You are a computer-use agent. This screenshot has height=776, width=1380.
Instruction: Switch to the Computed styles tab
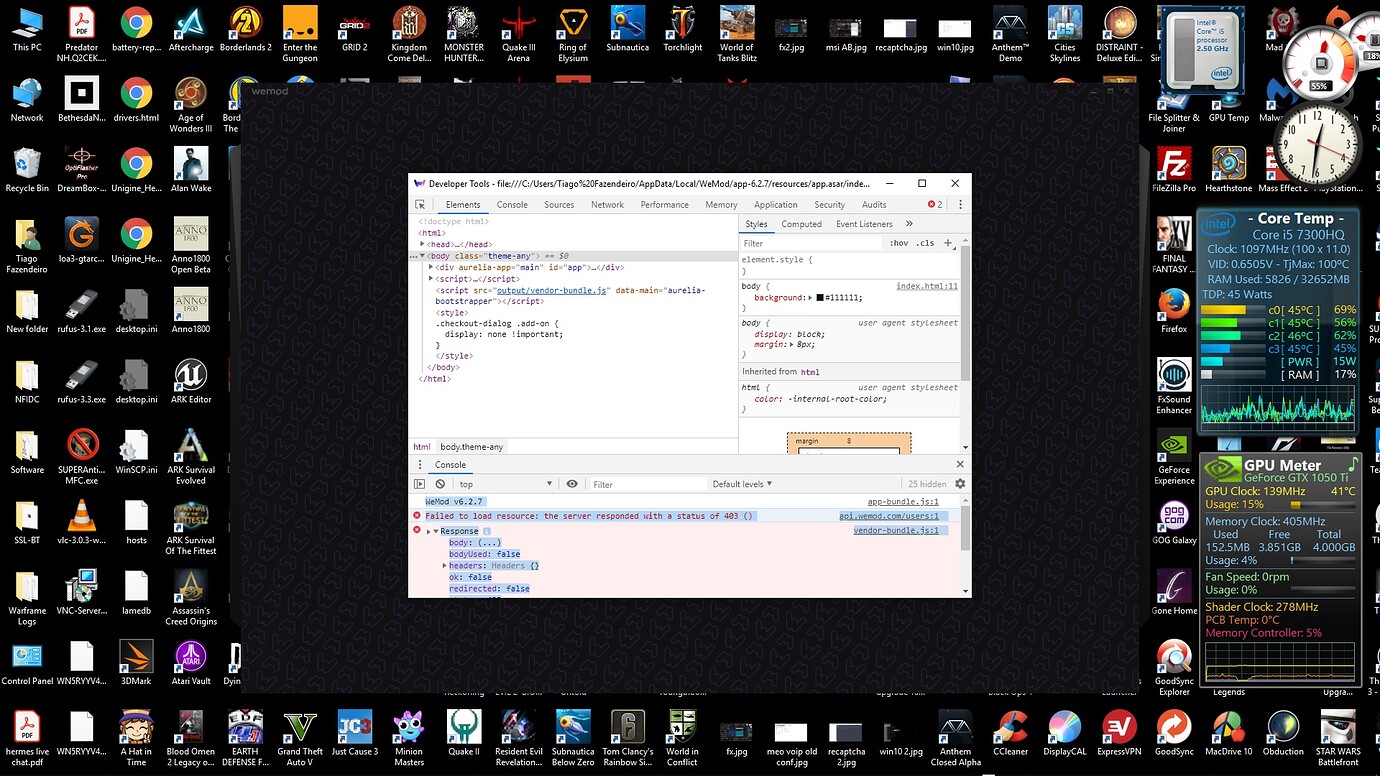[x=801, y=224]
